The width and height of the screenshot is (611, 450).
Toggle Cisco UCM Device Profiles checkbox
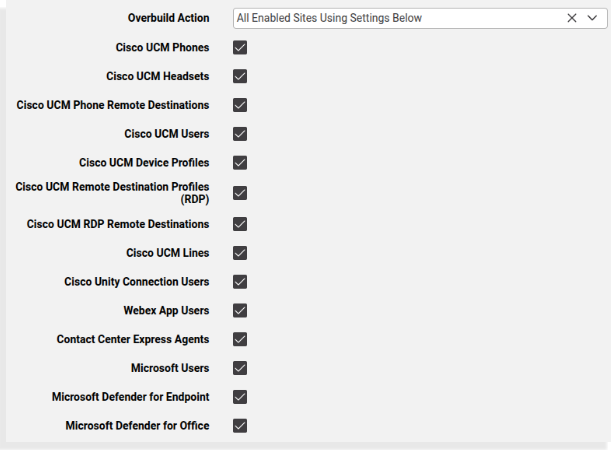[x=240, y=163]
